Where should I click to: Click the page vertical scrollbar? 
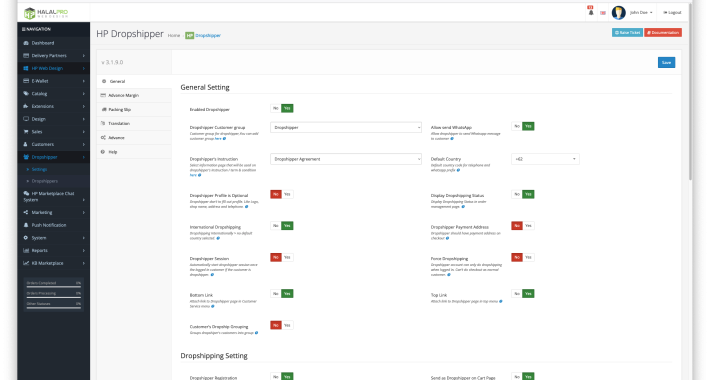pos(690,91)
